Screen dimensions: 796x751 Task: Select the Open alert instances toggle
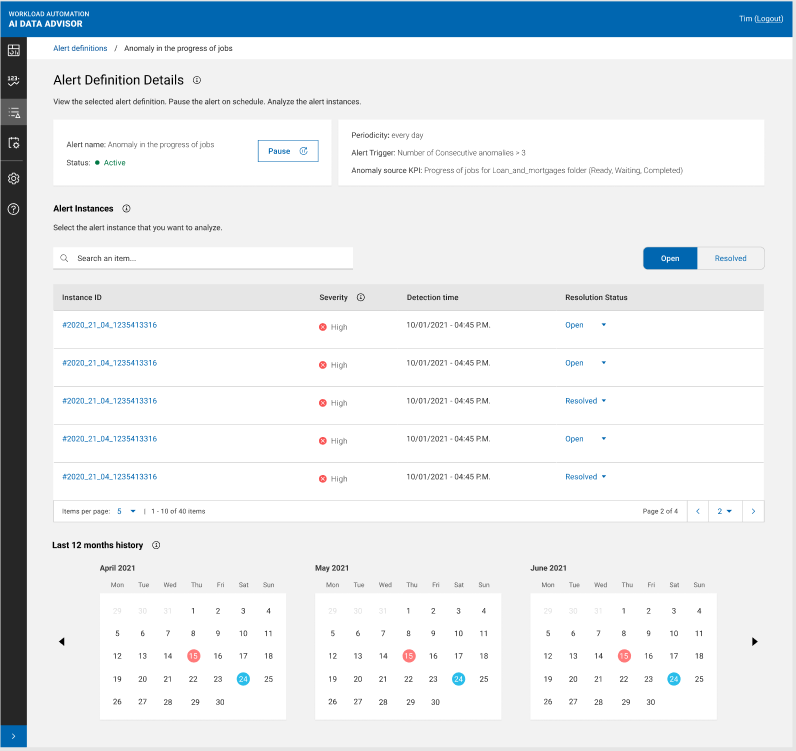[x=670, y=258]
